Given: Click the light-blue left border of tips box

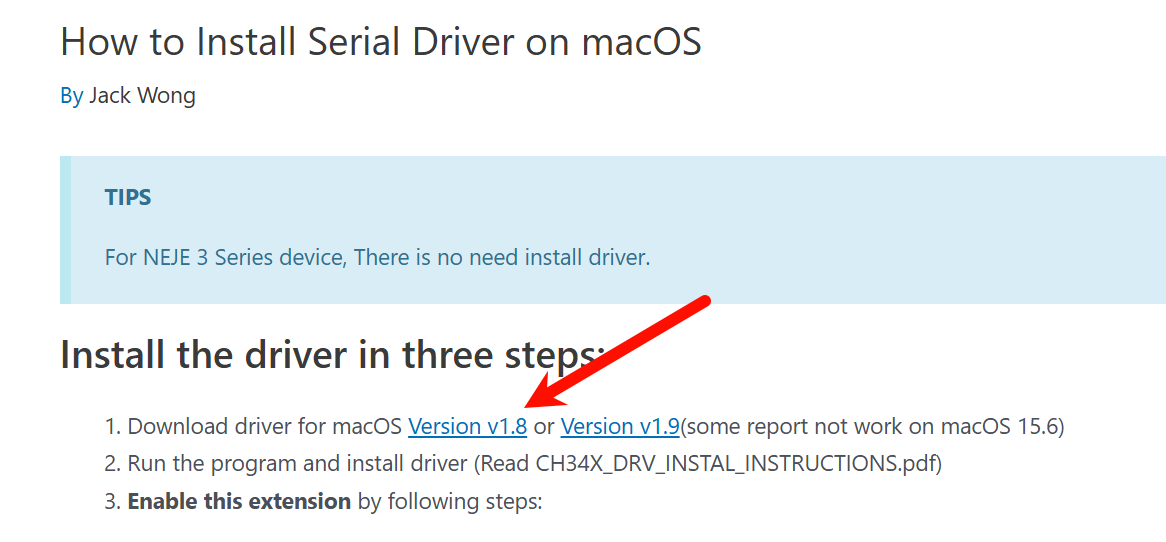Looking at the screenshot, I should pos(65,230).
